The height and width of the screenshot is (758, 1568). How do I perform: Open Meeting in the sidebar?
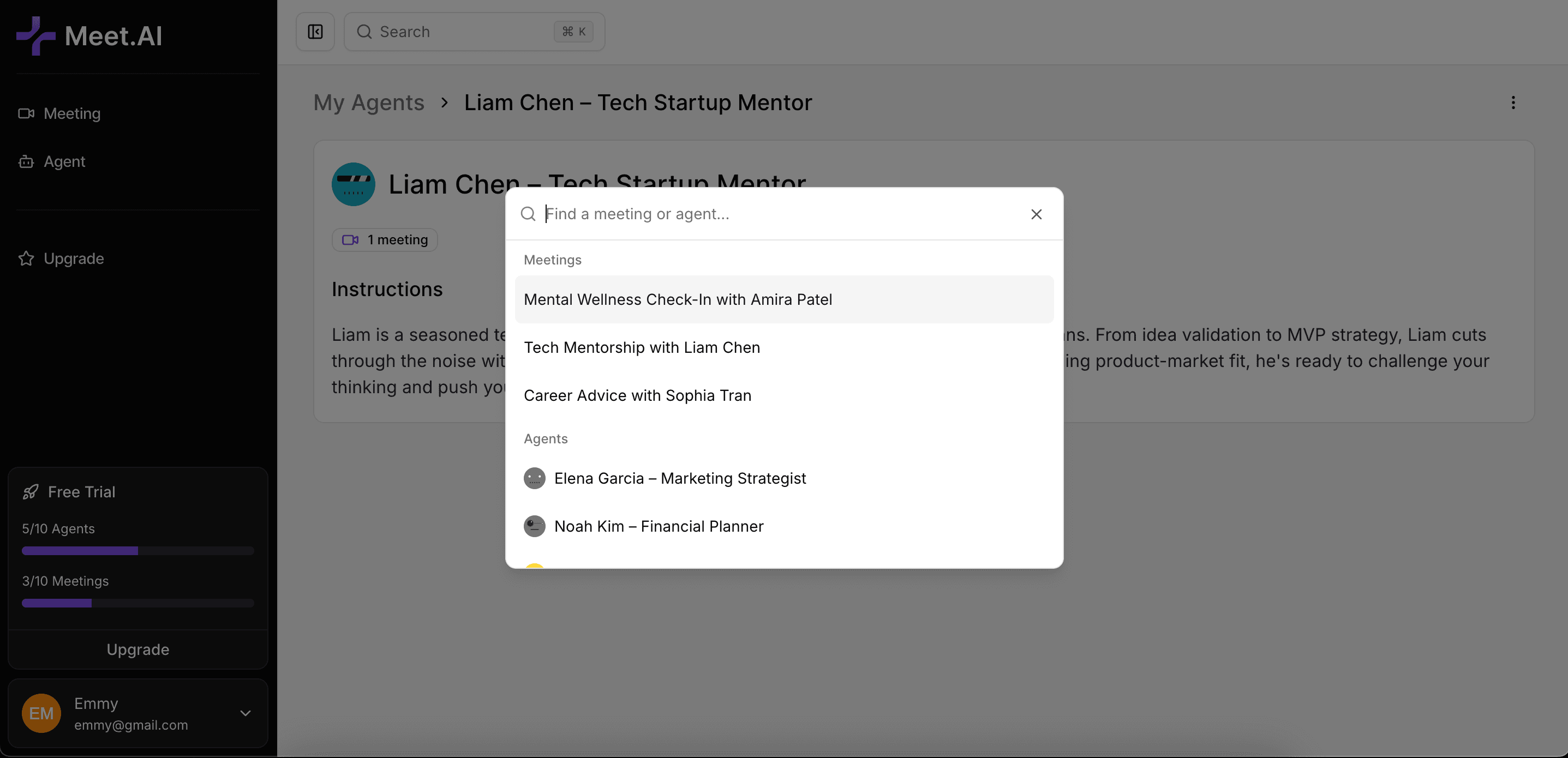[72, 114]
